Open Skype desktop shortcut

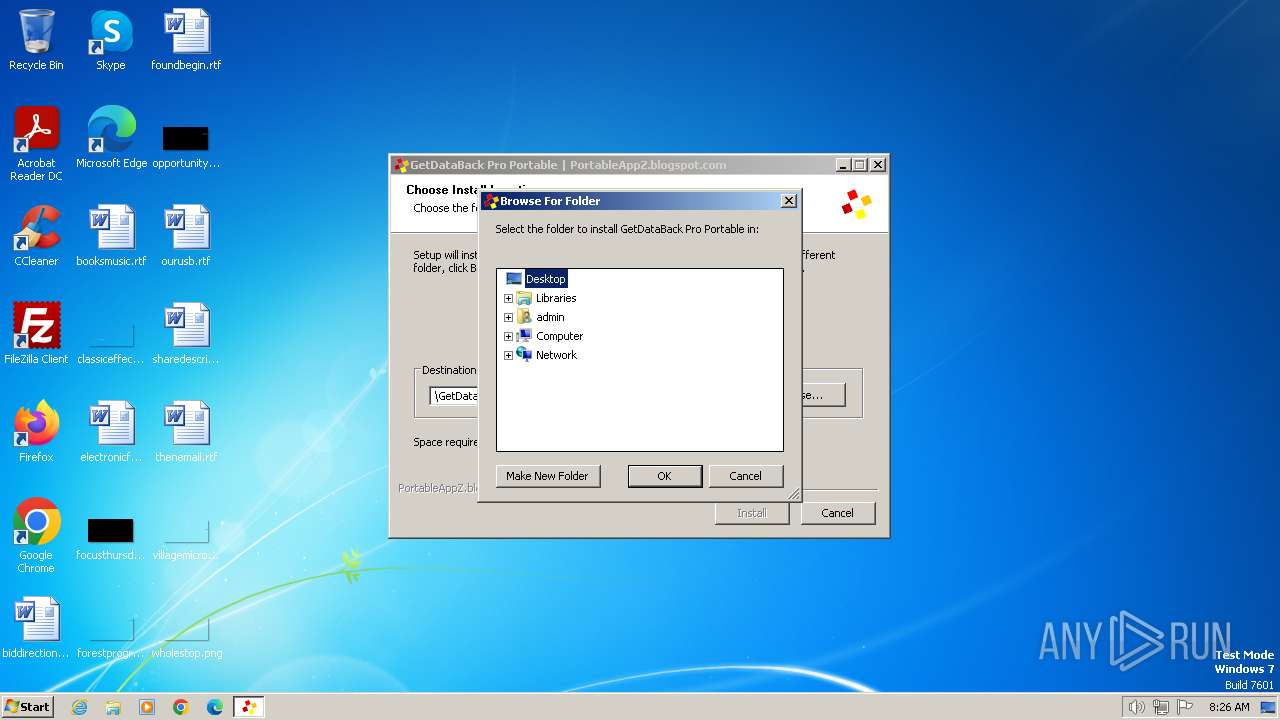click(x=110, y=40)
